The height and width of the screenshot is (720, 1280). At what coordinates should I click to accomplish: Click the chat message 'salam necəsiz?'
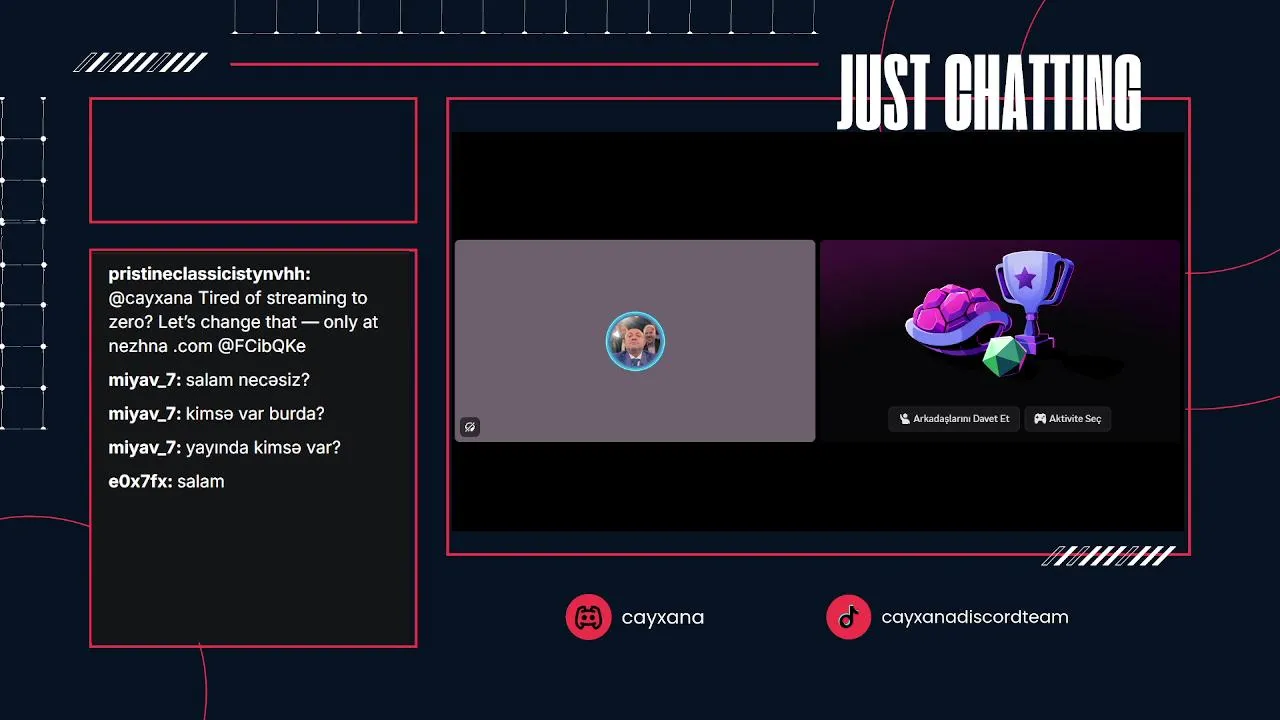tap(248, 381)
